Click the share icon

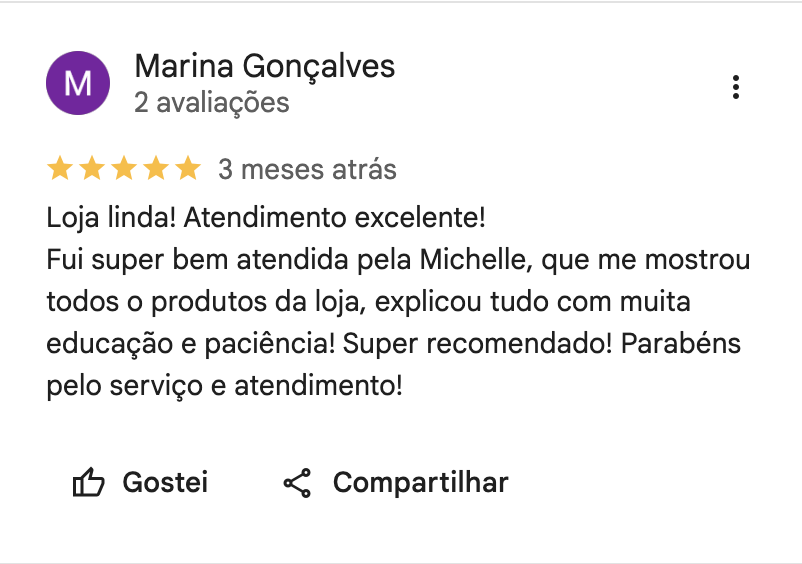pos(297,483)
